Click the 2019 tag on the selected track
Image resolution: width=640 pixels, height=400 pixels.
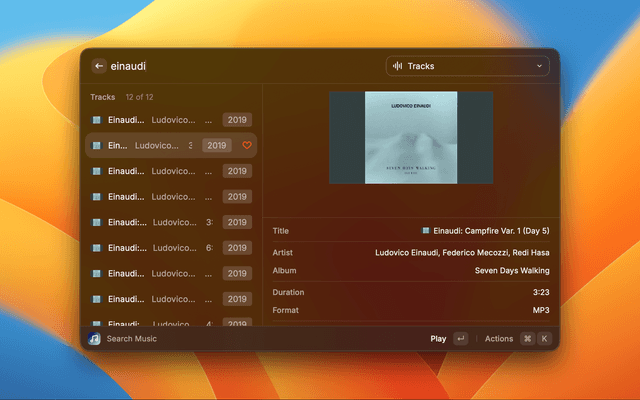click(216, 145)
